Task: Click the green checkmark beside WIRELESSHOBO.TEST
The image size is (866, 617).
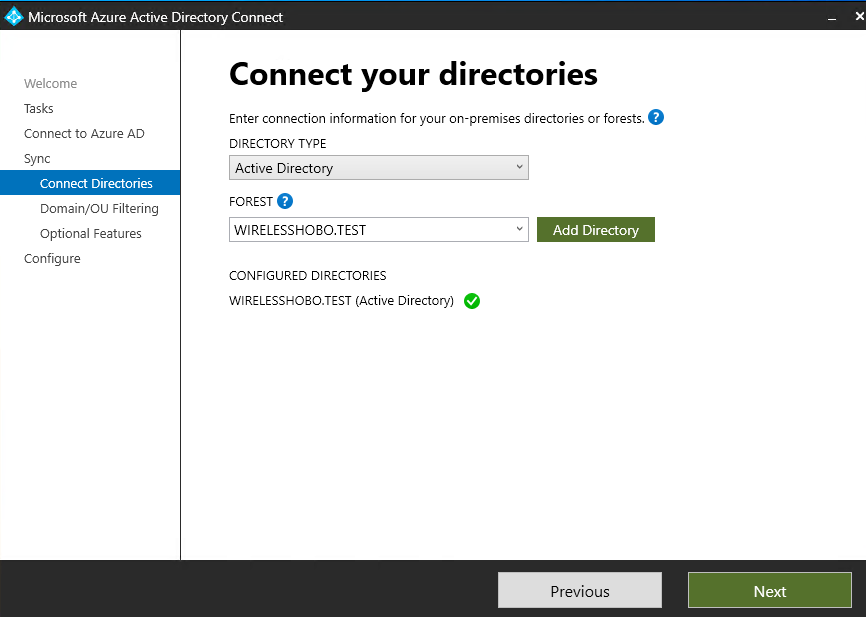Action: 472,301
